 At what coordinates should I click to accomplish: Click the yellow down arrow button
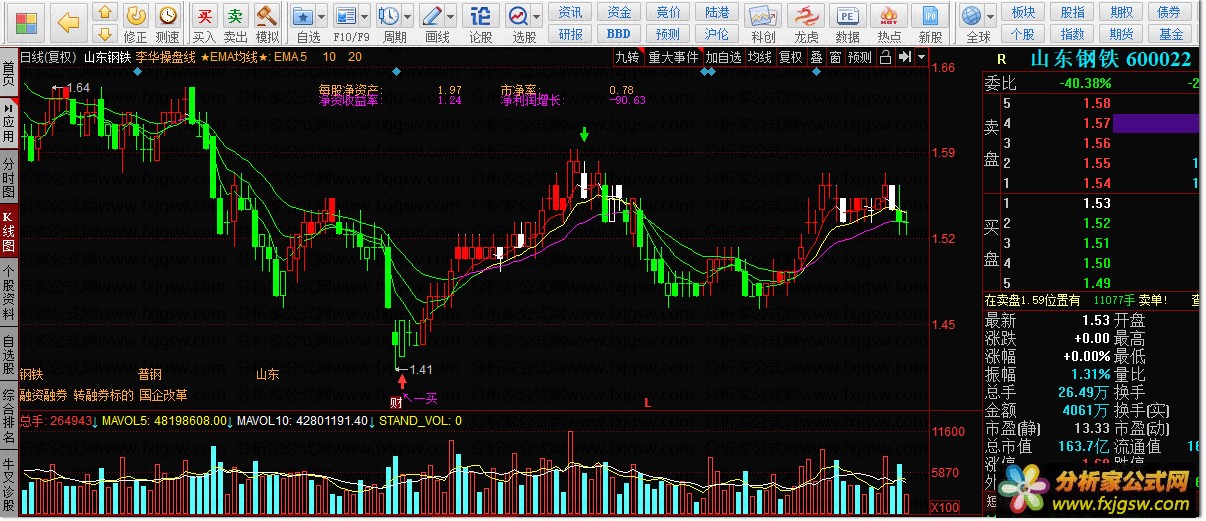104,36
